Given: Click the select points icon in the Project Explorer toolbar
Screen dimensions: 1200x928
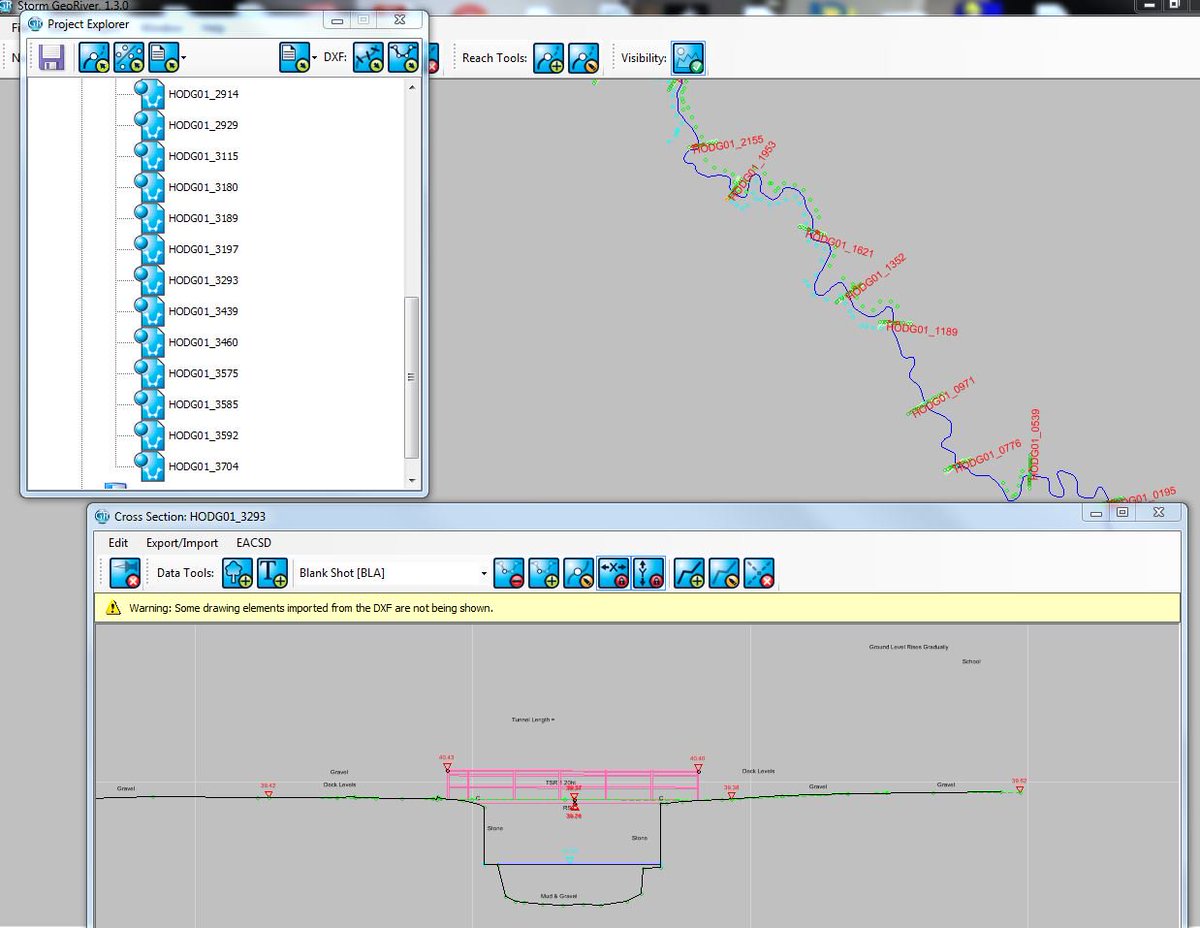Looking at the screenshot, I should coord(129,57).
